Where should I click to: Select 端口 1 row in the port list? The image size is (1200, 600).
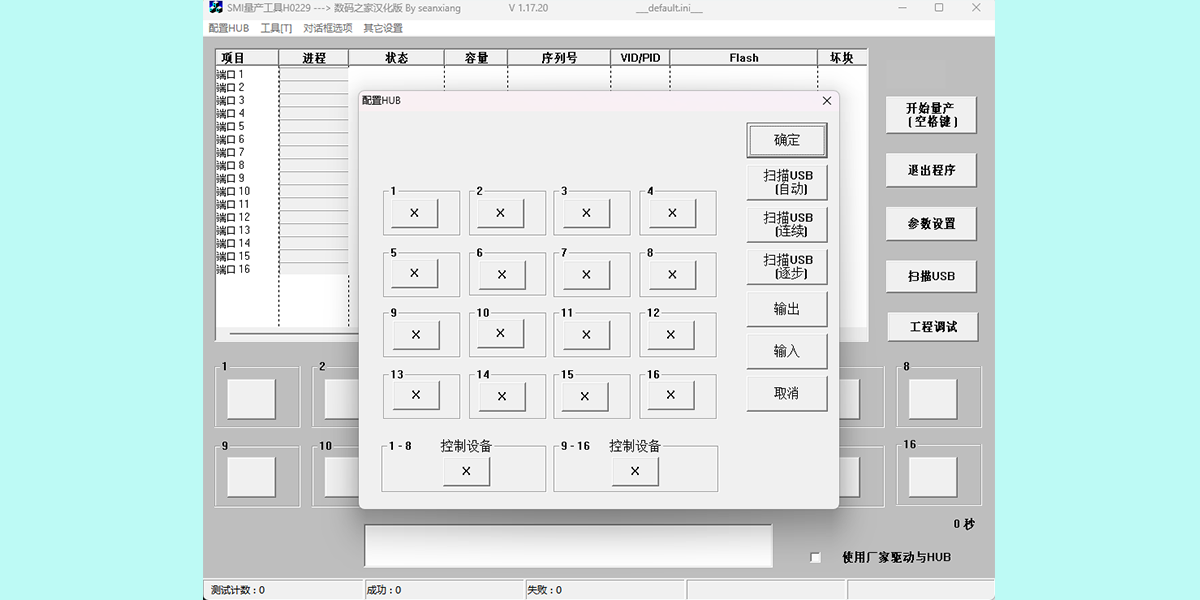[230, 75]
